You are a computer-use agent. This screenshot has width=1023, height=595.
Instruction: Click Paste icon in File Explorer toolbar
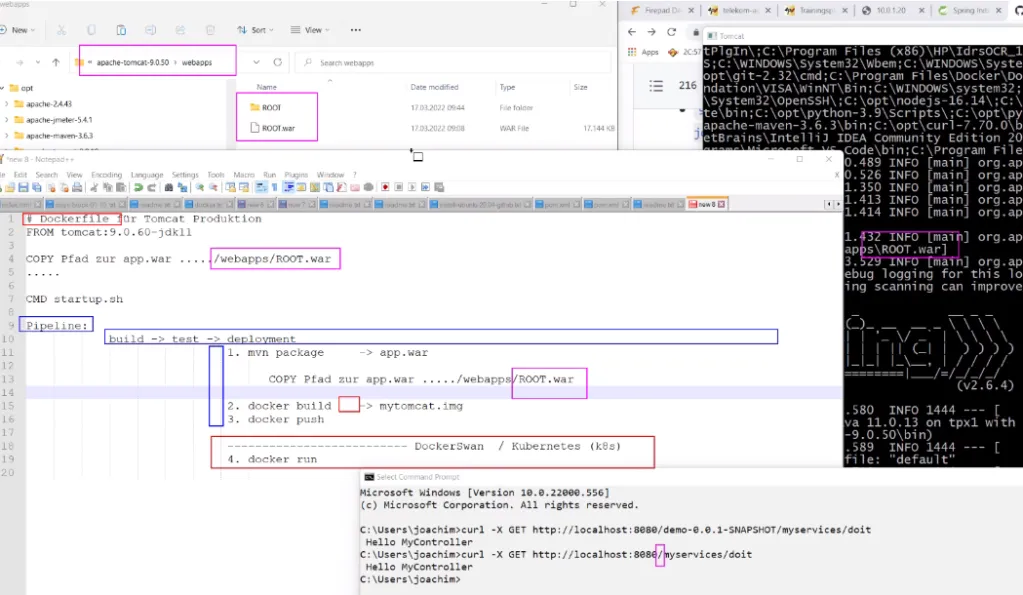click(121, 30)
